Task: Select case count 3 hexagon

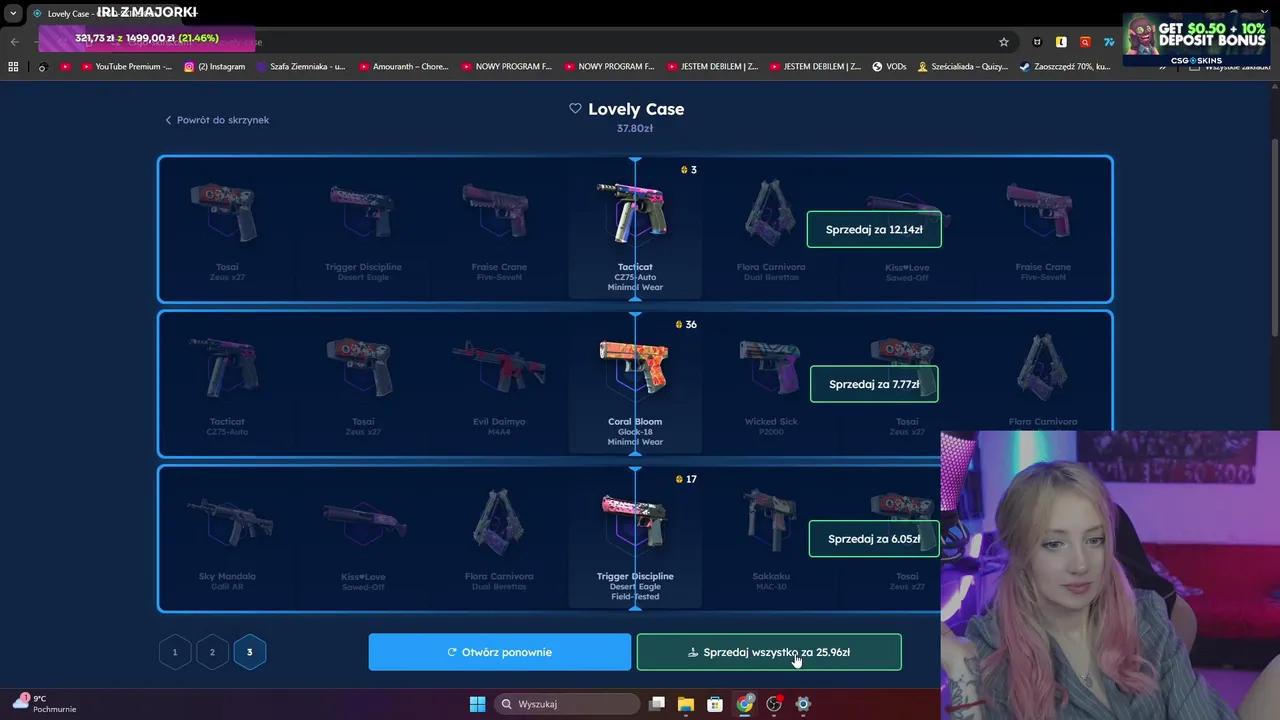Action: click(x=250, y=652)
